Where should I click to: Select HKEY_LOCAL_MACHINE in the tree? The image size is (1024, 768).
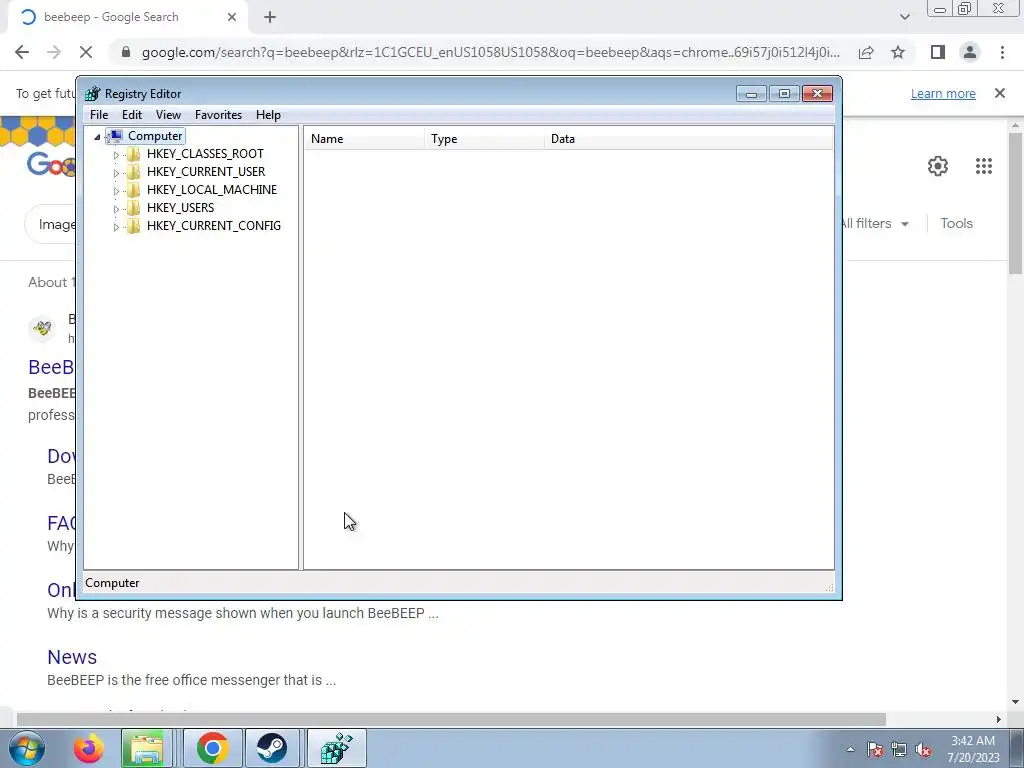(212, 189)
